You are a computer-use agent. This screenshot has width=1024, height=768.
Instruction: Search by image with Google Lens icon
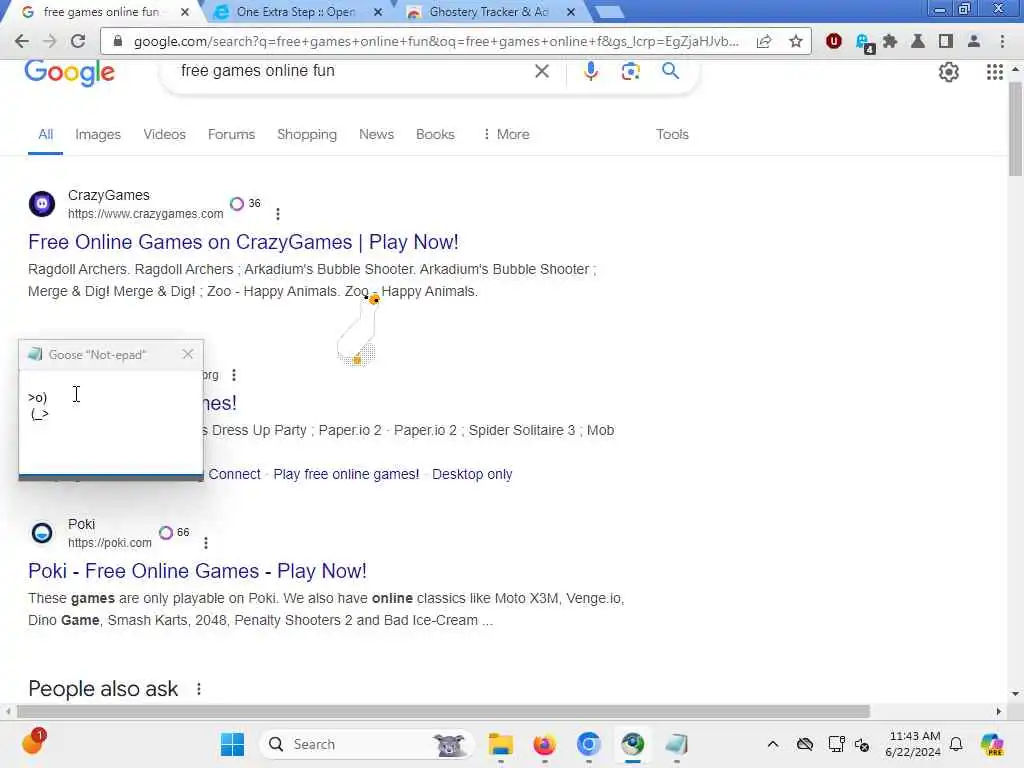pyautogui.click(x=630, y=71)
